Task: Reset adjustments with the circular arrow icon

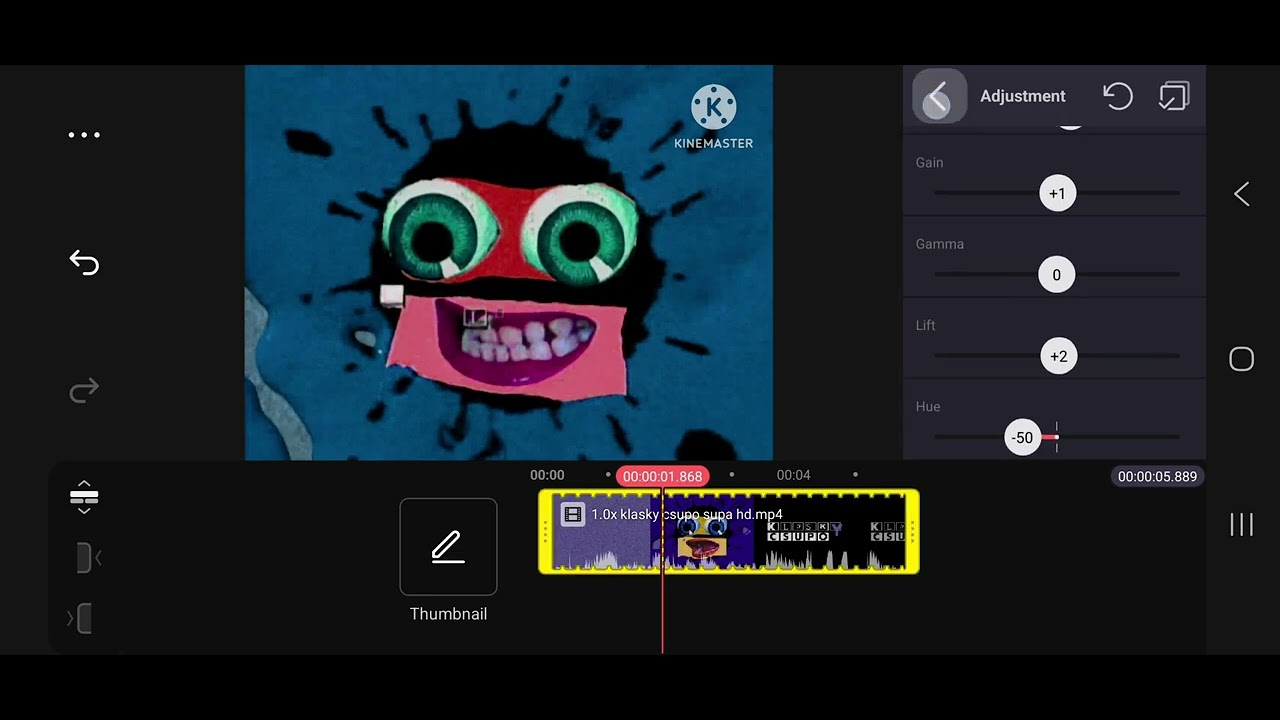Action: pos(1117,96)
